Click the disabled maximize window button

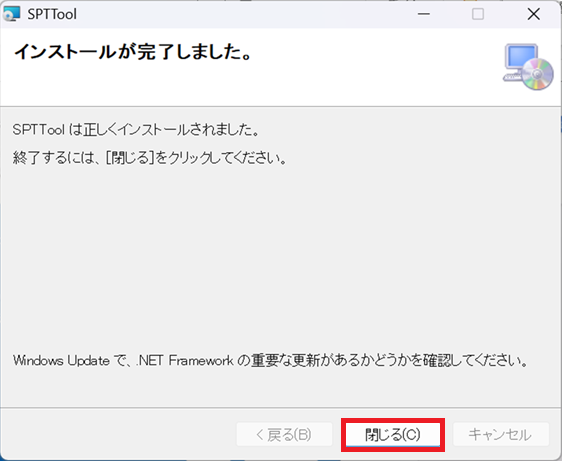pos(478,14)
